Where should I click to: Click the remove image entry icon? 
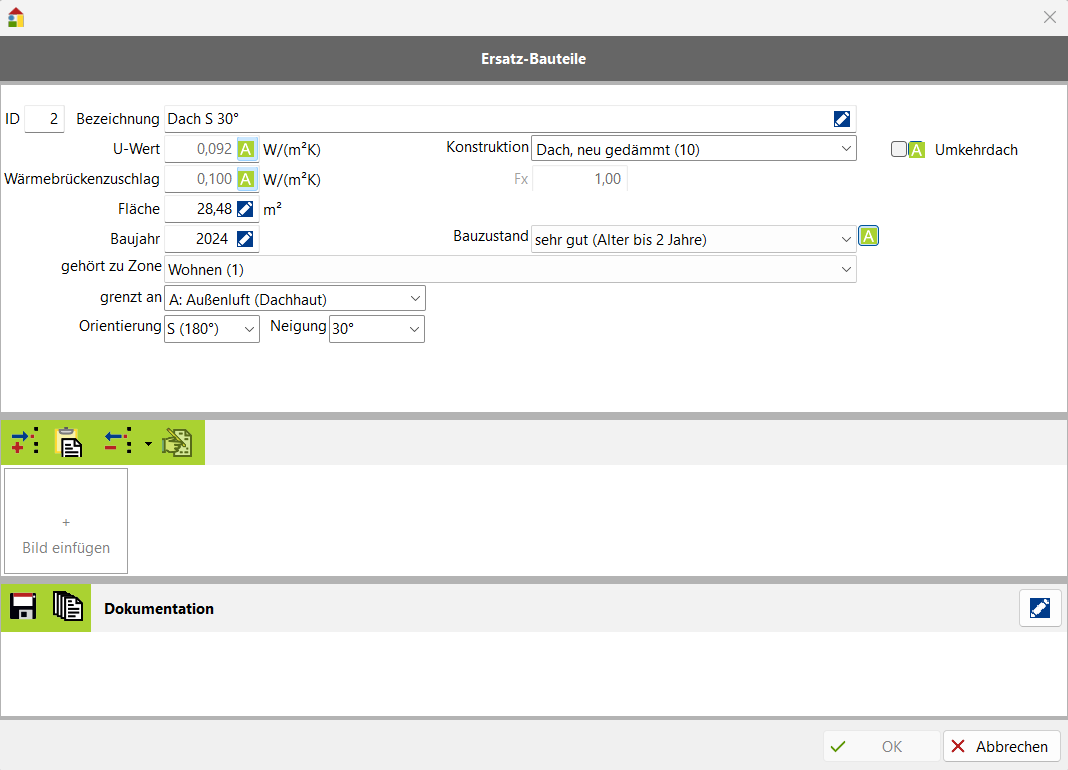pos(118,443)
